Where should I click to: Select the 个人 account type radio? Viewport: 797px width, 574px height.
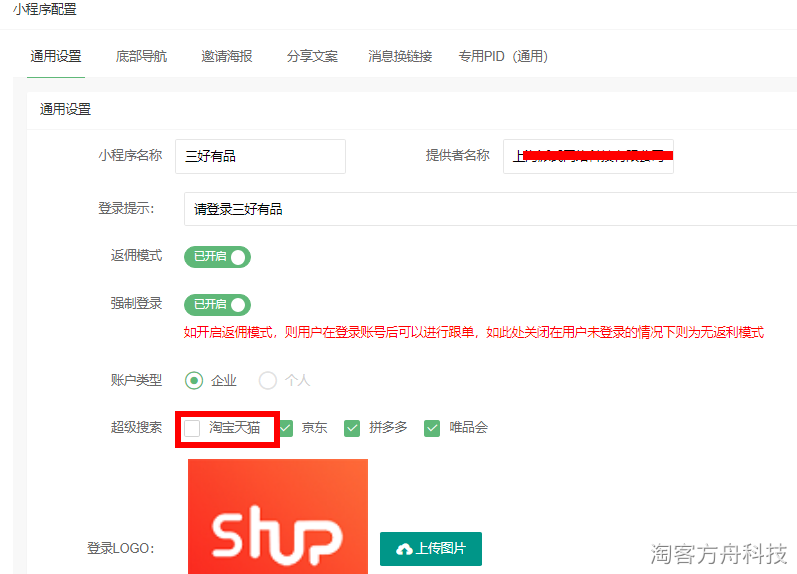268,380
